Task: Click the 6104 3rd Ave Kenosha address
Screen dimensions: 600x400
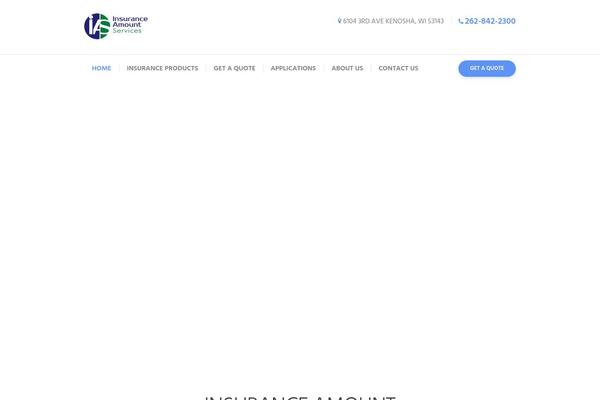Action: click(x=393, y=21)
